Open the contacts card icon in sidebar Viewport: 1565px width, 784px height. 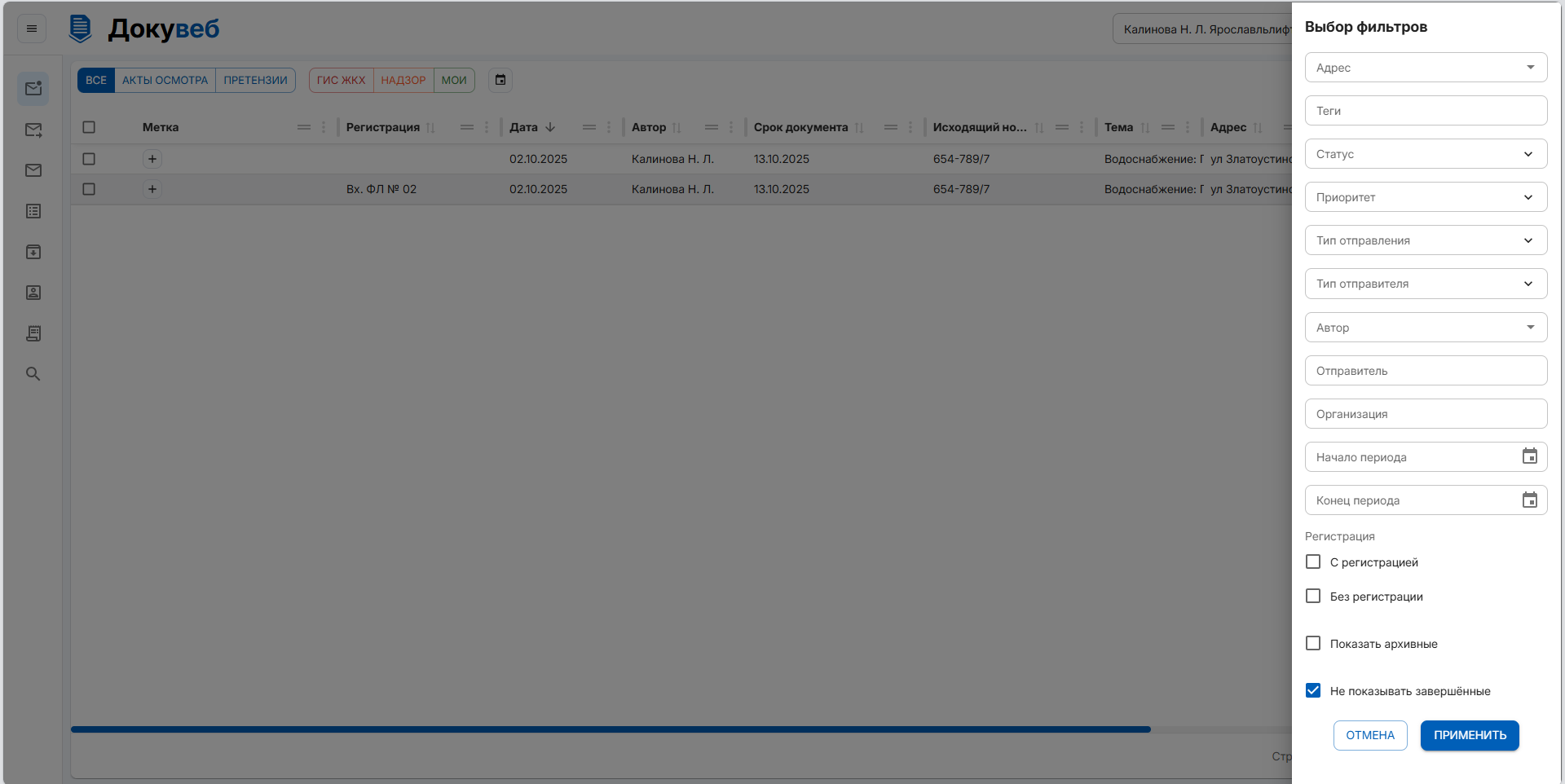tap(33, 293)
